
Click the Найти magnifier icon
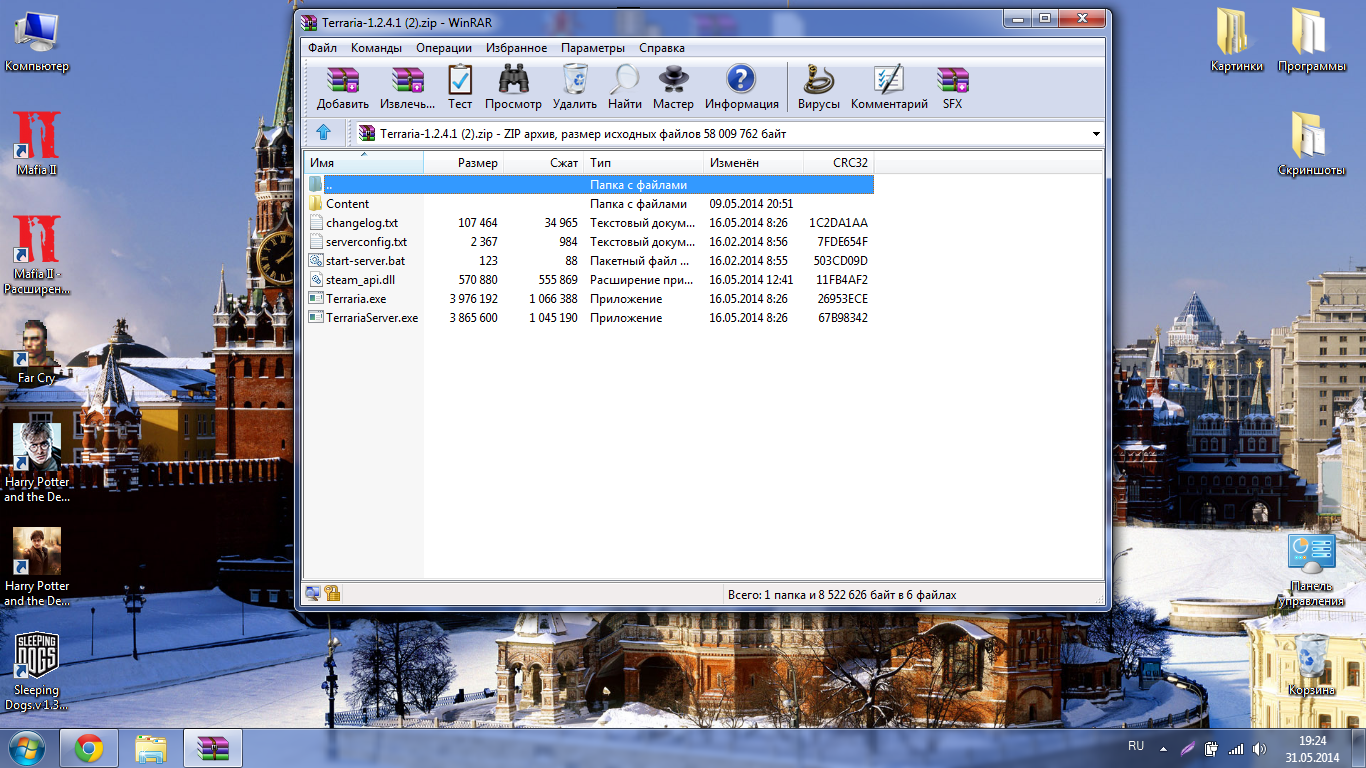[x=625, y=87]
